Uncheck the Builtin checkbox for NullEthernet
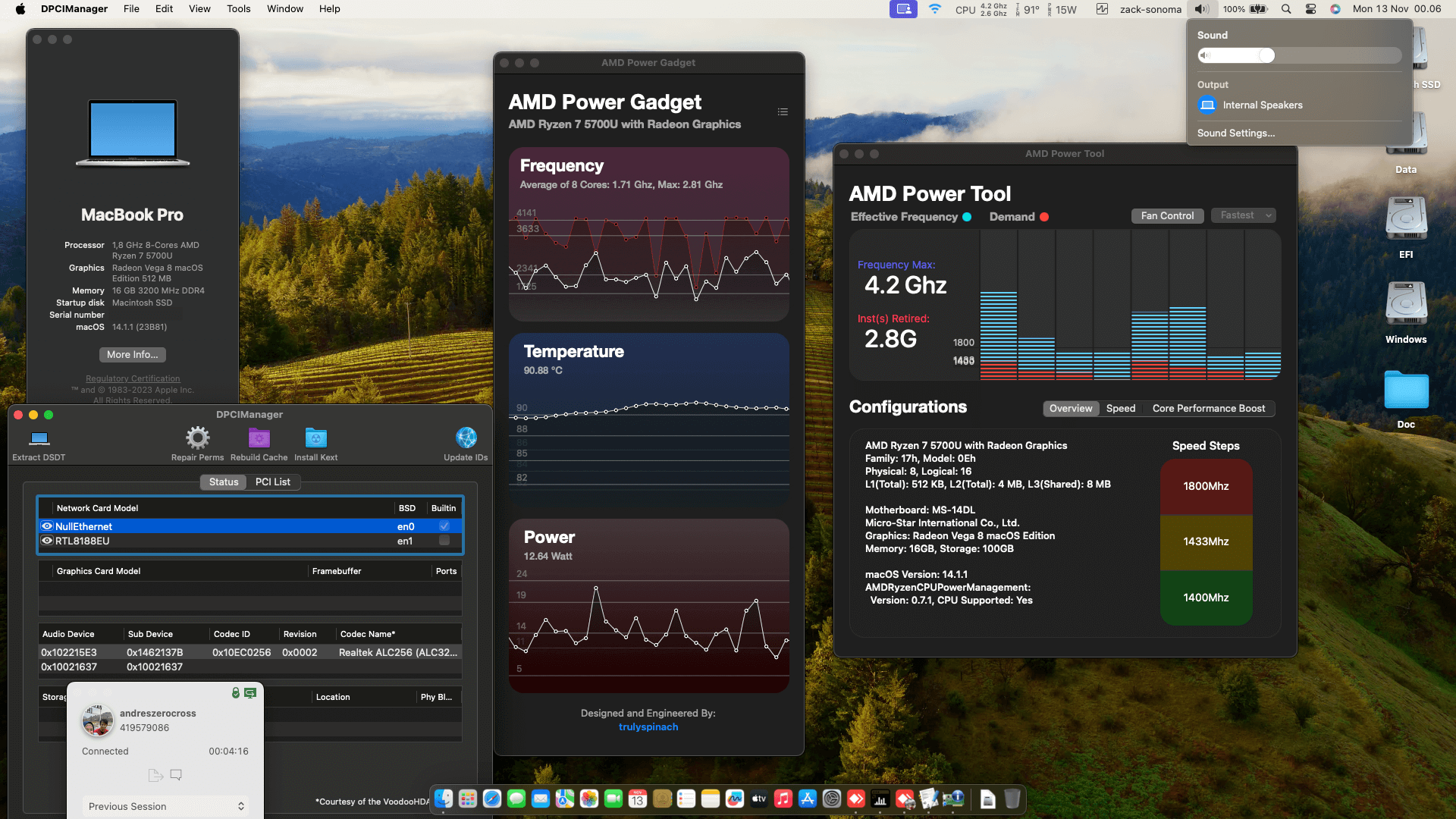Screen dimensions: 1456x819 444,526
